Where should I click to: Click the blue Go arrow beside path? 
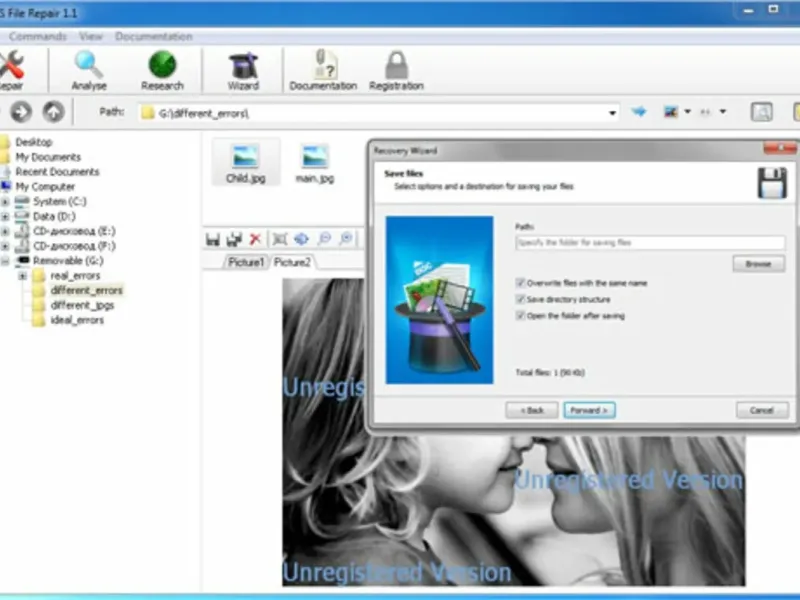click(639, 111)
